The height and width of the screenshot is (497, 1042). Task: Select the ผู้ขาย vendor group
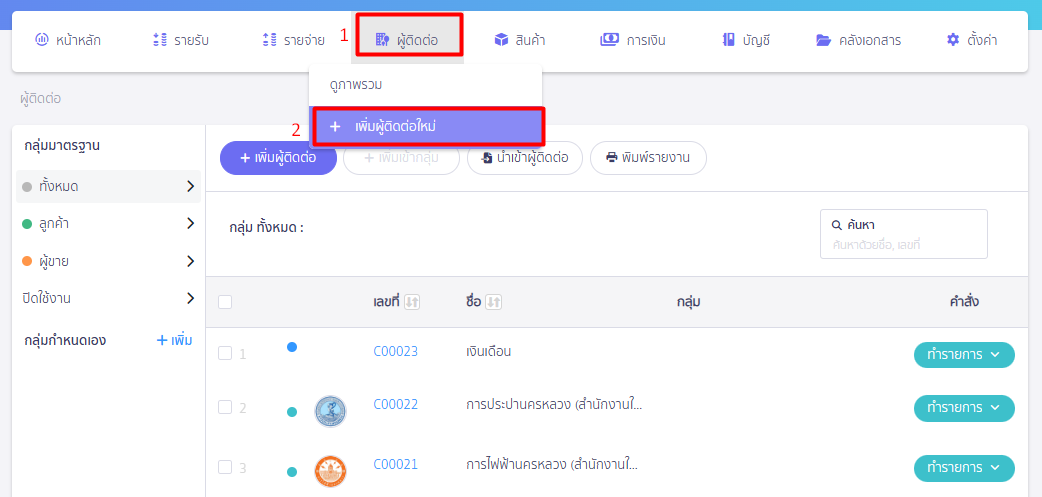108,261
